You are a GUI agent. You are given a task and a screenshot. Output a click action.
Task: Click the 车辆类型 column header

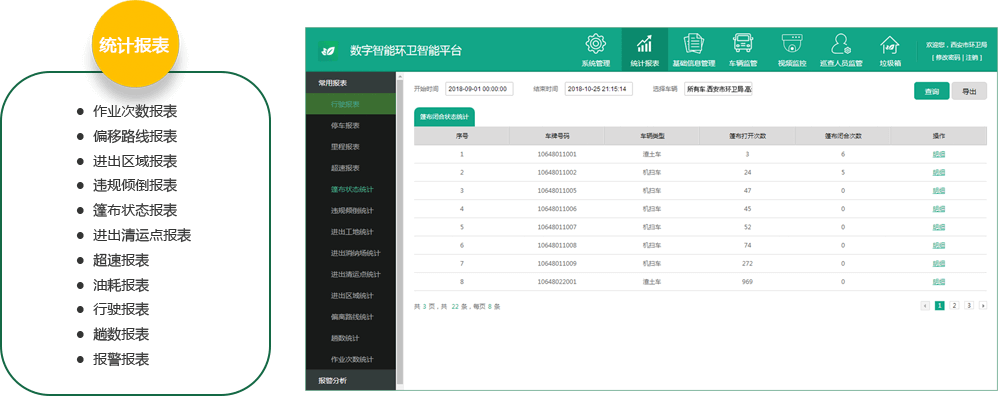pos(652,136)
